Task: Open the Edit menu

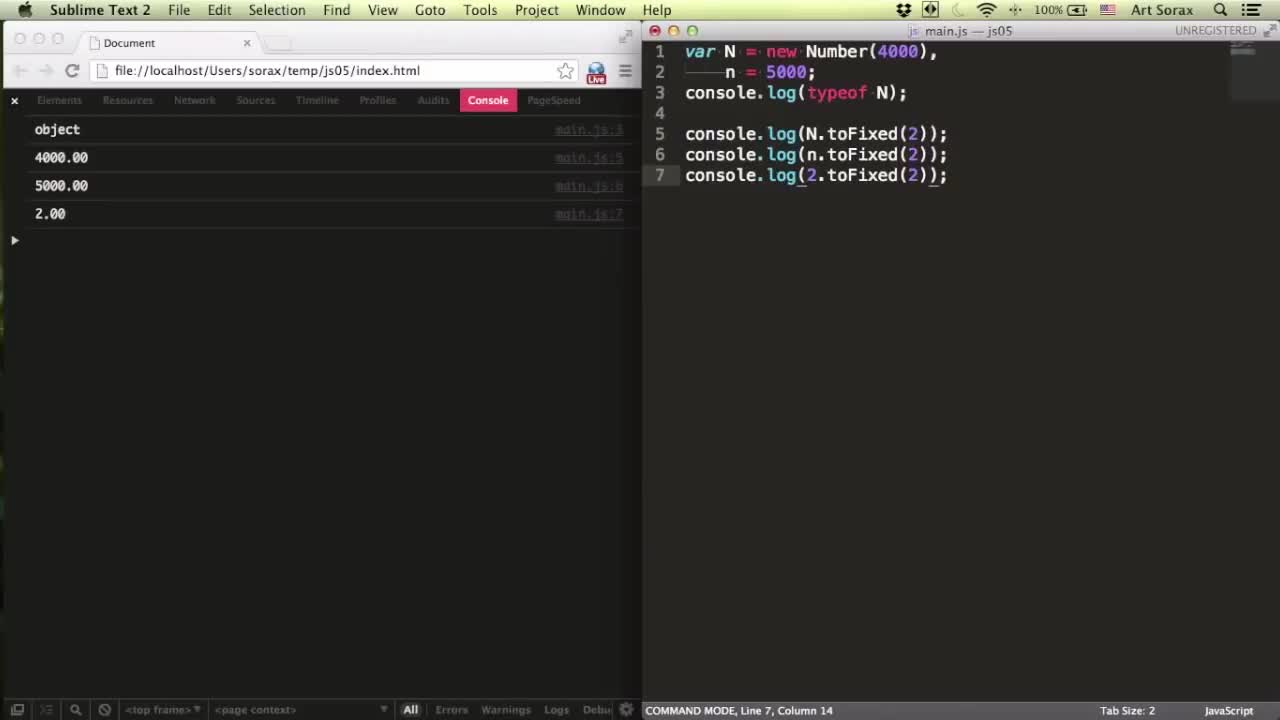Action: pos(219,10)
